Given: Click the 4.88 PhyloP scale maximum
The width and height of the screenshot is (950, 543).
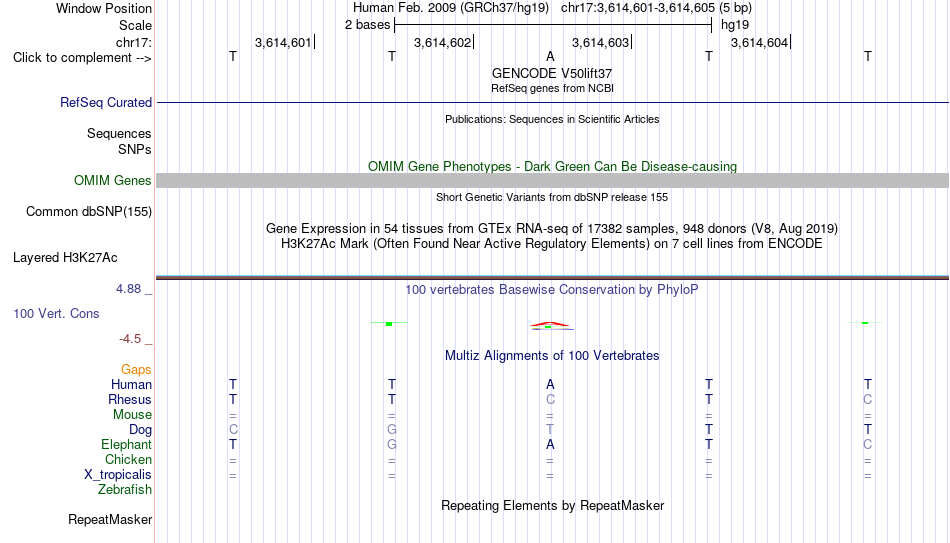Looking at the screenshot, I should pos(128,289).
